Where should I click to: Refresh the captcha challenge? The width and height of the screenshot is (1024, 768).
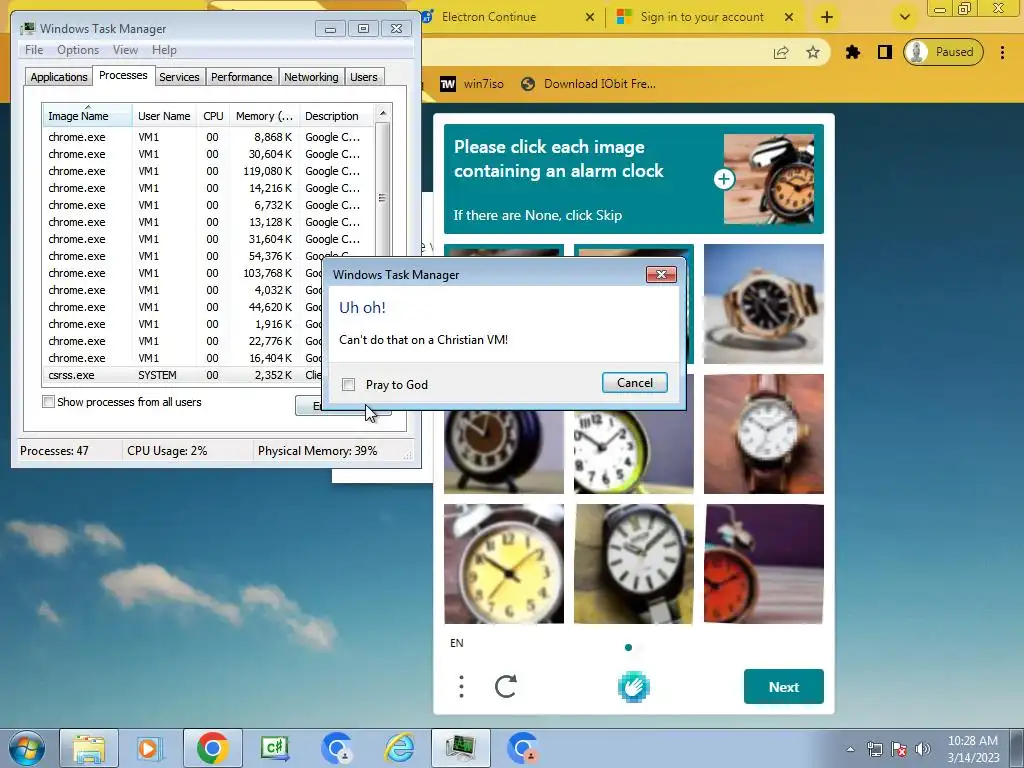(x=505, y=686)
